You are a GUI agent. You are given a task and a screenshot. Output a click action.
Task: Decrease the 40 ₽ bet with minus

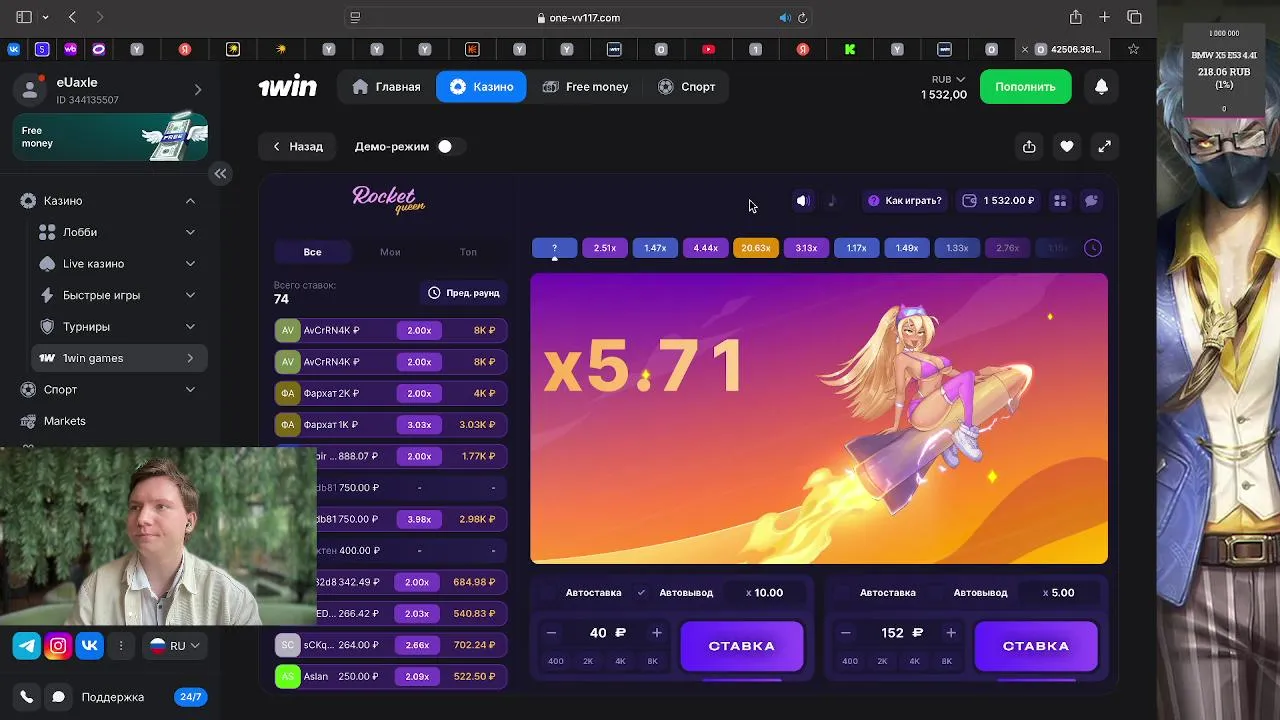click(x=551, y=633)
